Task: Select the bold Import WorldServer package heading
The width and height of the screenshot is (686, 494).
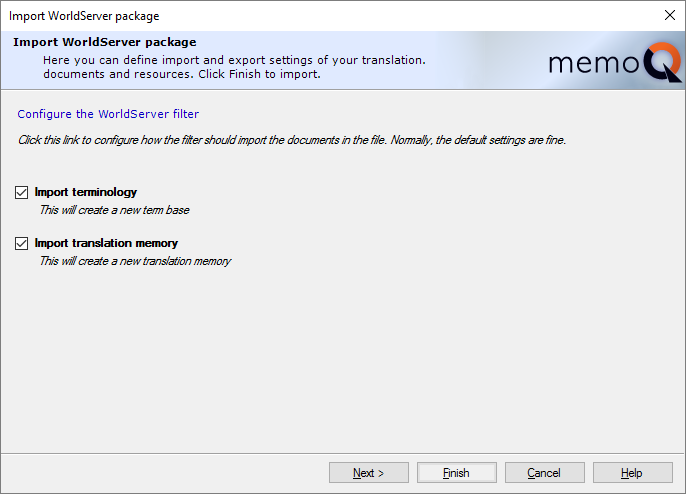Action: pos(104,42)
